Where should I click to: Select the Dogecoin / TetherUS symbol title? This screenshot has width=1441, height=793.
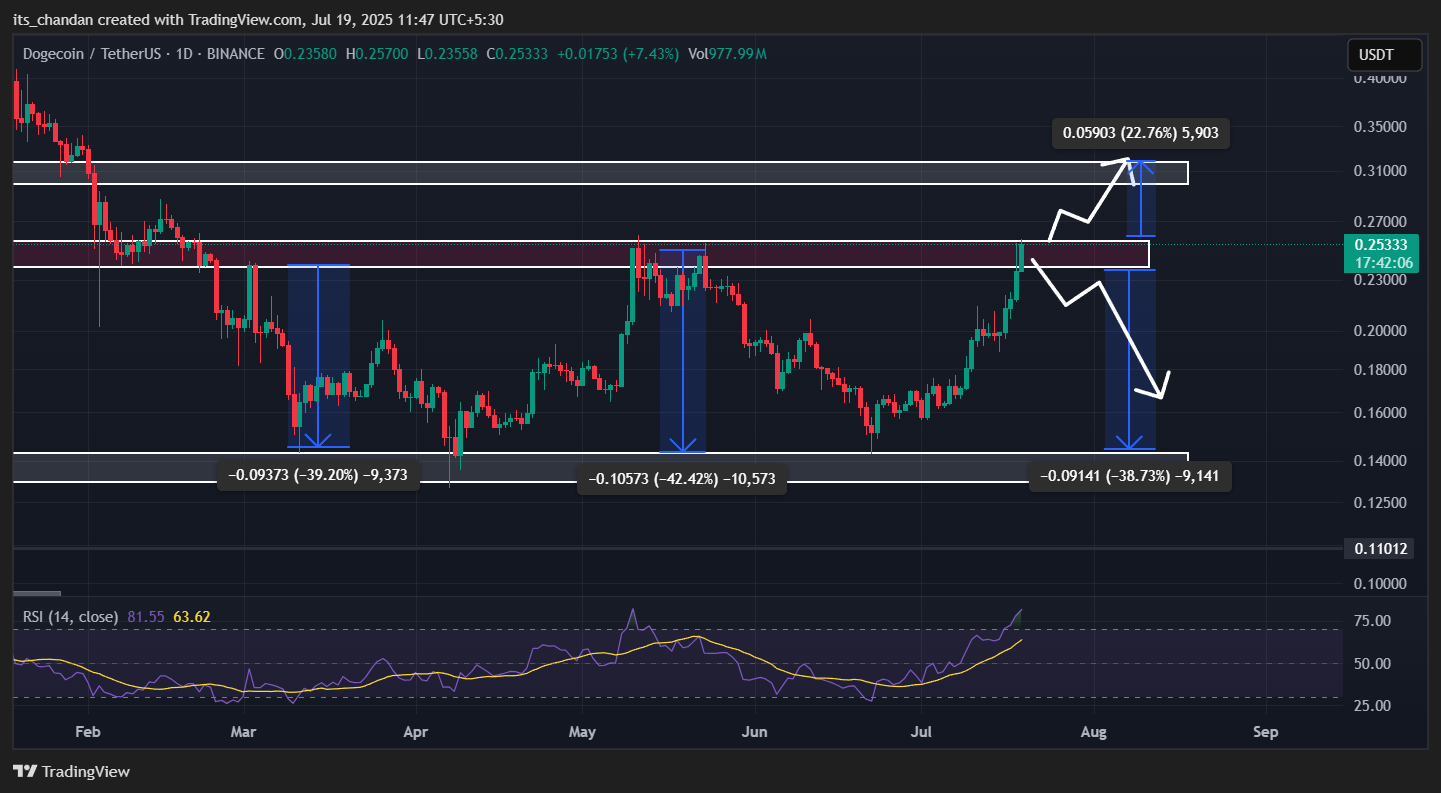(92, 54)
